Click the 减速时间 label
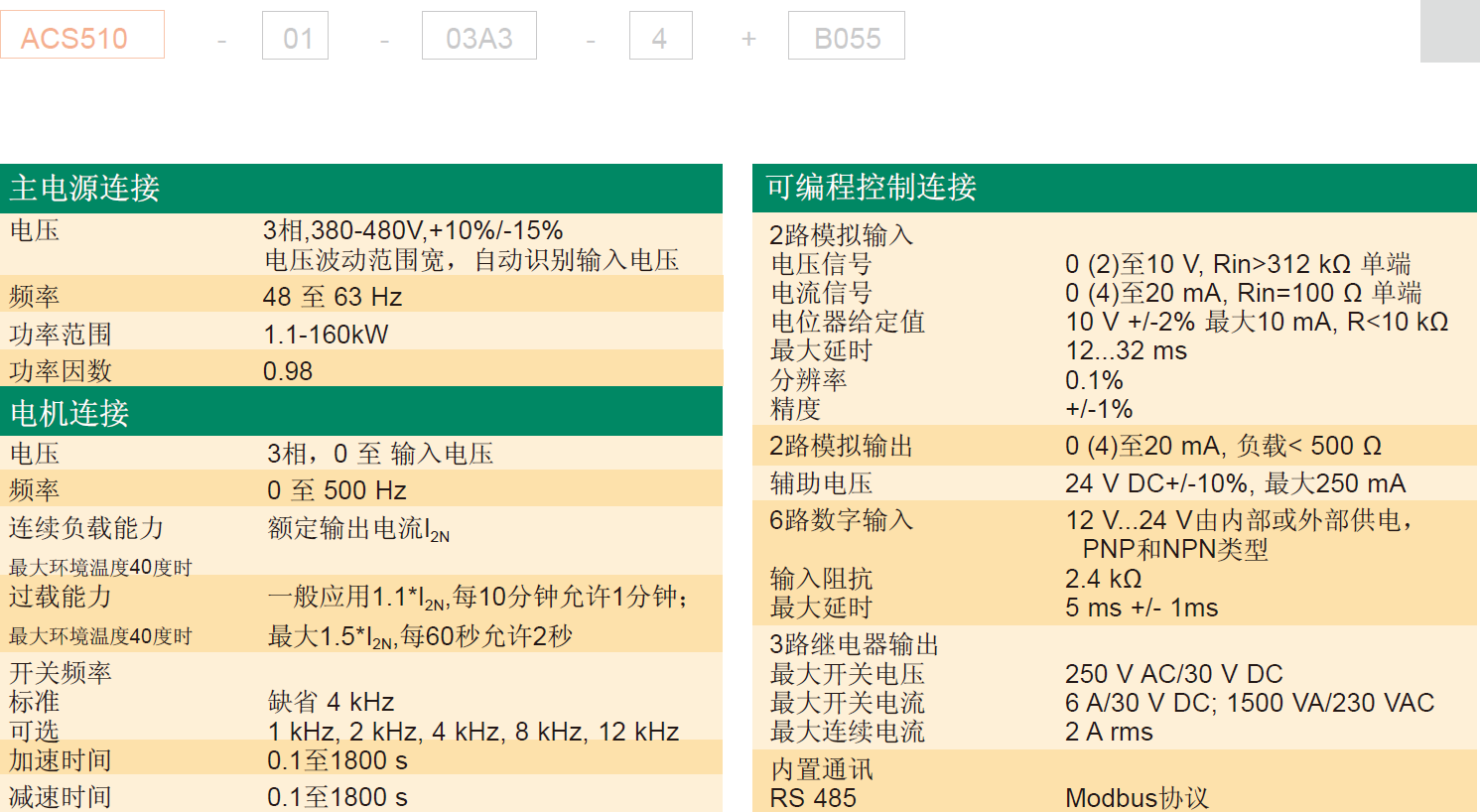Viewport: 1480px width, 812px height. (61, 797)
